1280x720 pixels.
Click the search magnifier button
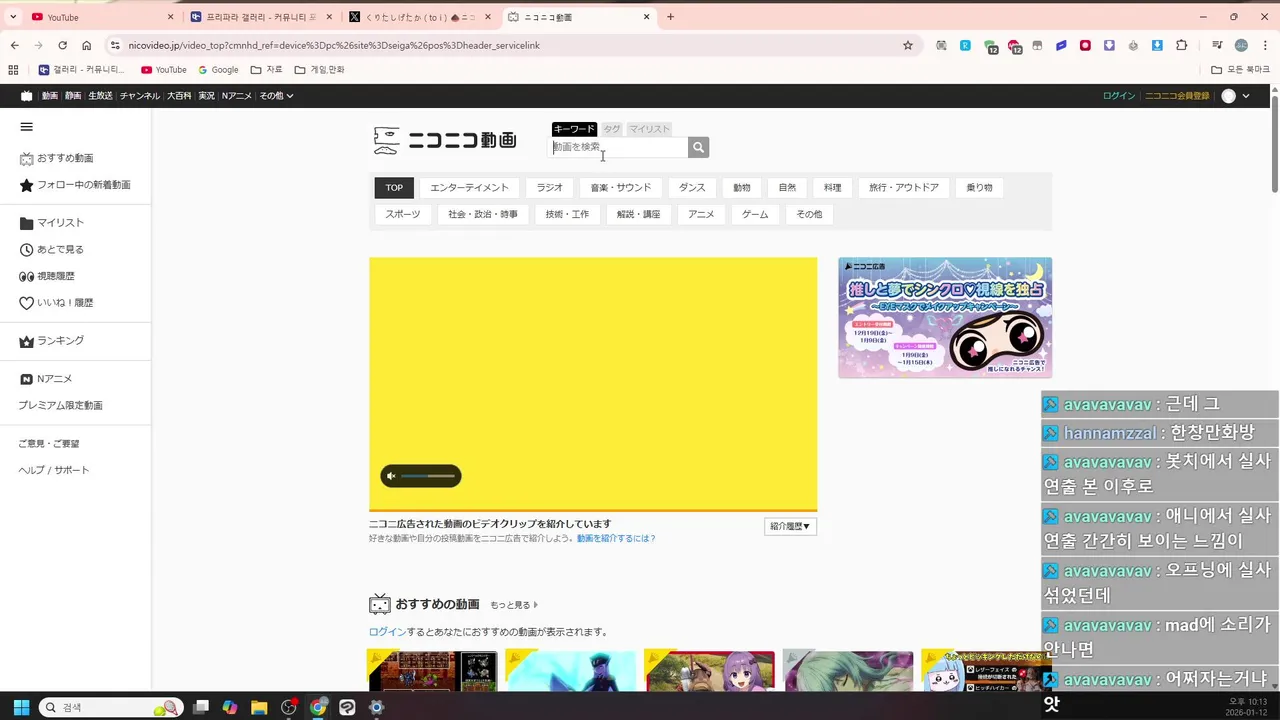[x=698, y=147]
